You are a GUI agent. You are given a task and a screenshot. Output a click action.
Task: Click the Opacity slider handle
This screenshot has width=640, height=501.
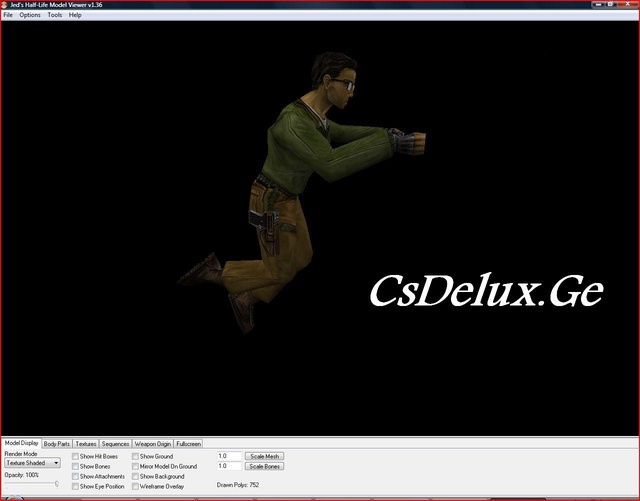56,484
